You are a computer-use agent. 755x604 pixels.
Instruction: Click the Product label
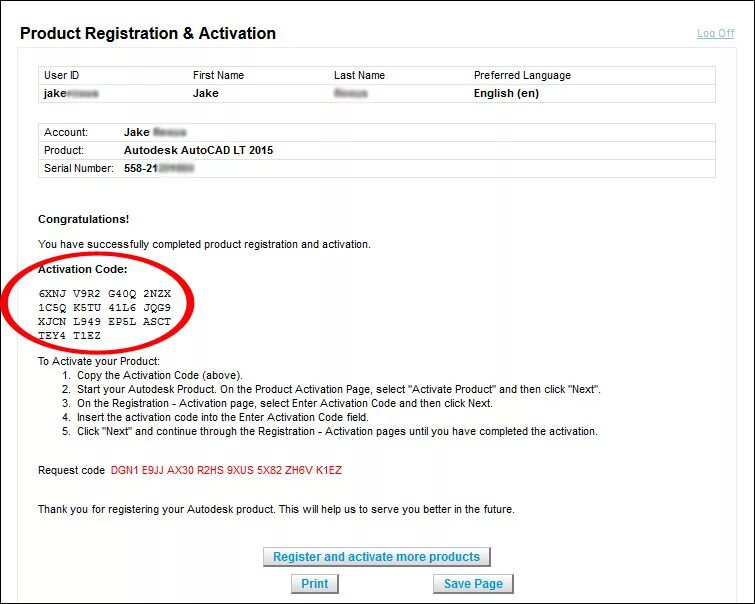tap(64, 150)
